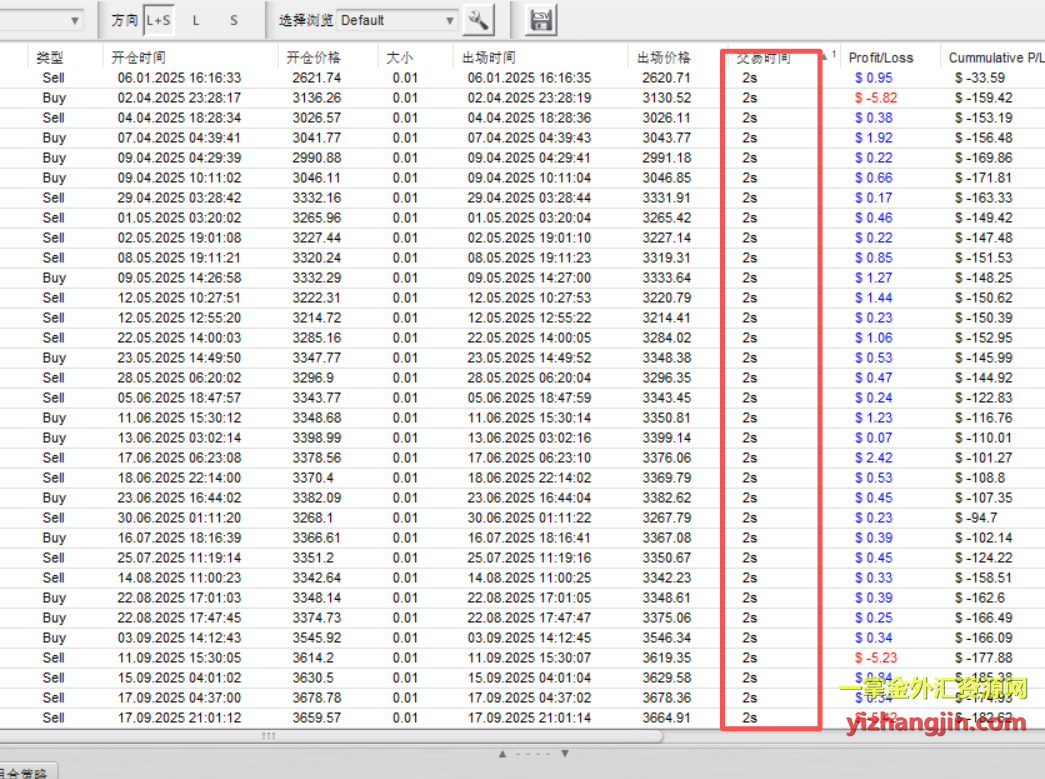This screenshot has height=779, width=1045.
Task: Open the Default view dropdown
Action: 397,20
